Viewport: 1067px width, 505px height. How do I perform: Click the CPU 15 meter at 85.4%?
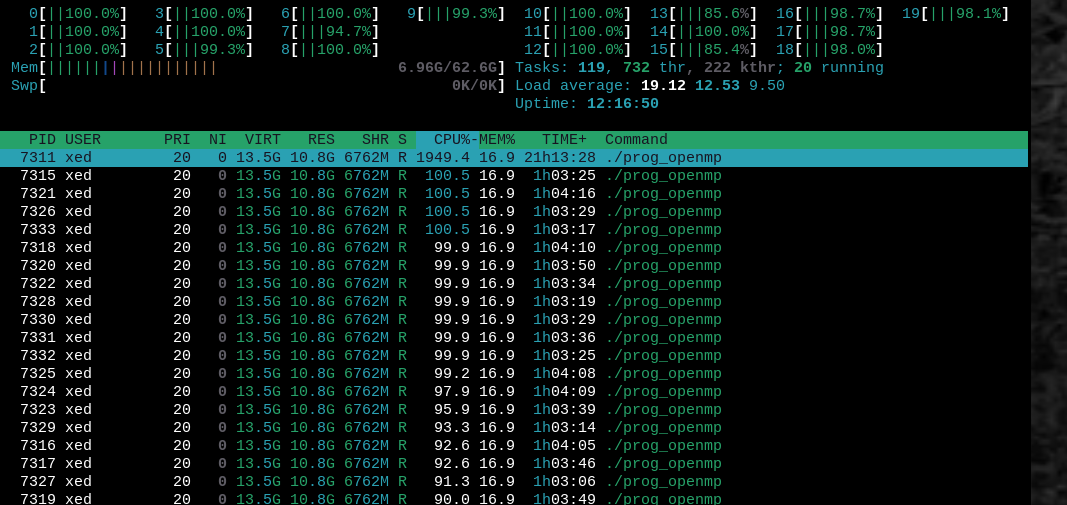pyautogui.click(x=704, y=50)
